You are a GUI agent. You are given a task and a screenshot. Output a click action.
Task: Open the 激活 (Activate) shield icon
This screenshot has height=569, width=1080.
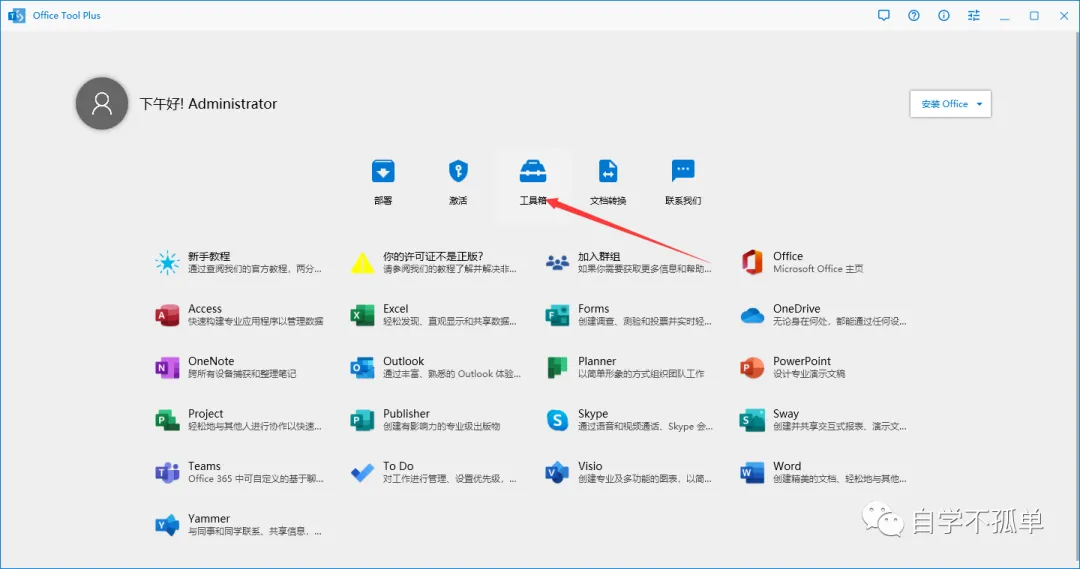[458, 171]
